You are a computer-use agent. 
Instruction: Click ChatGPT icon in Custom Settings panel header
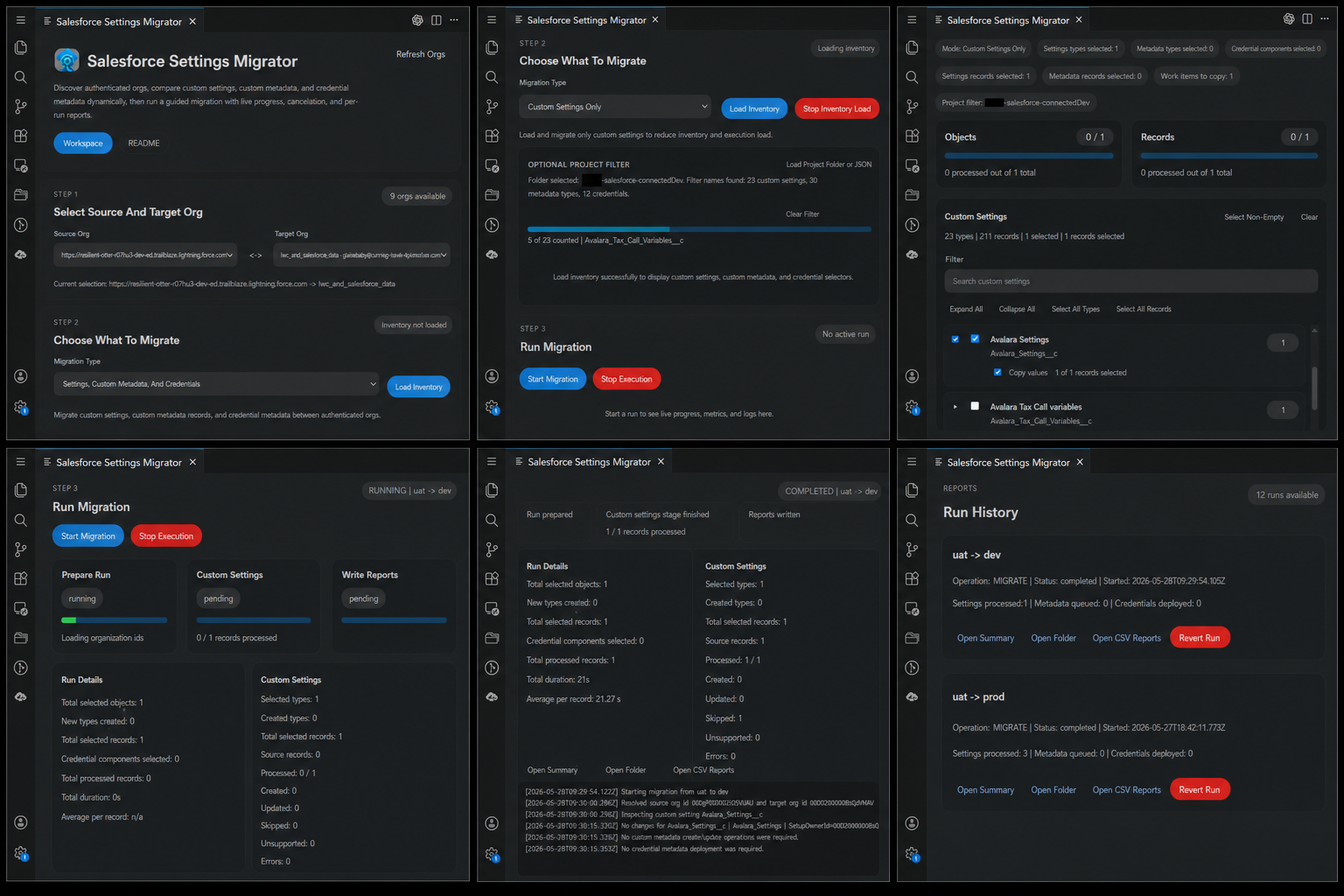tap(1289, 19)
